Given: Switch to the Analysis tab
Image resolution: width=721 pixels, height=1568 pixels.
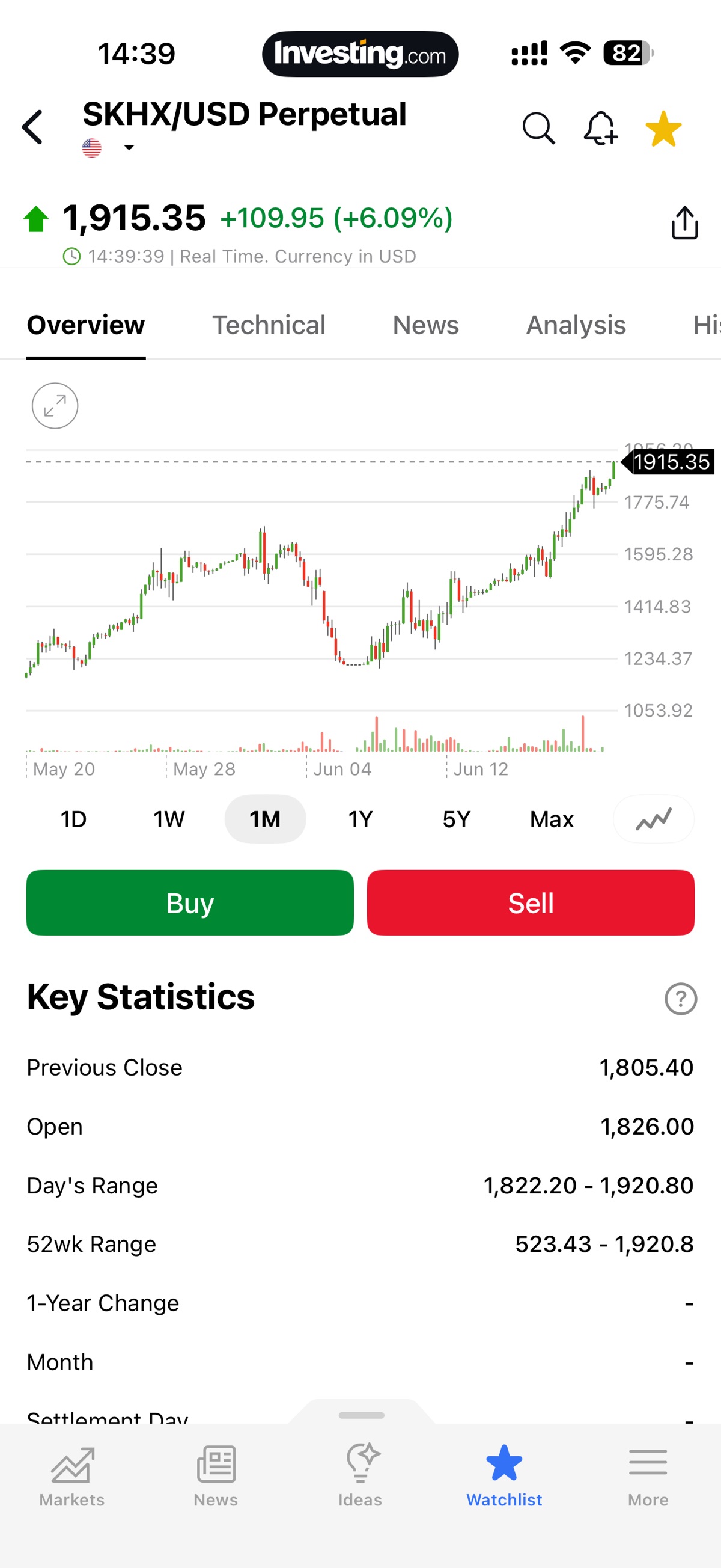Looking at the screenshot, I should (576, 325).
